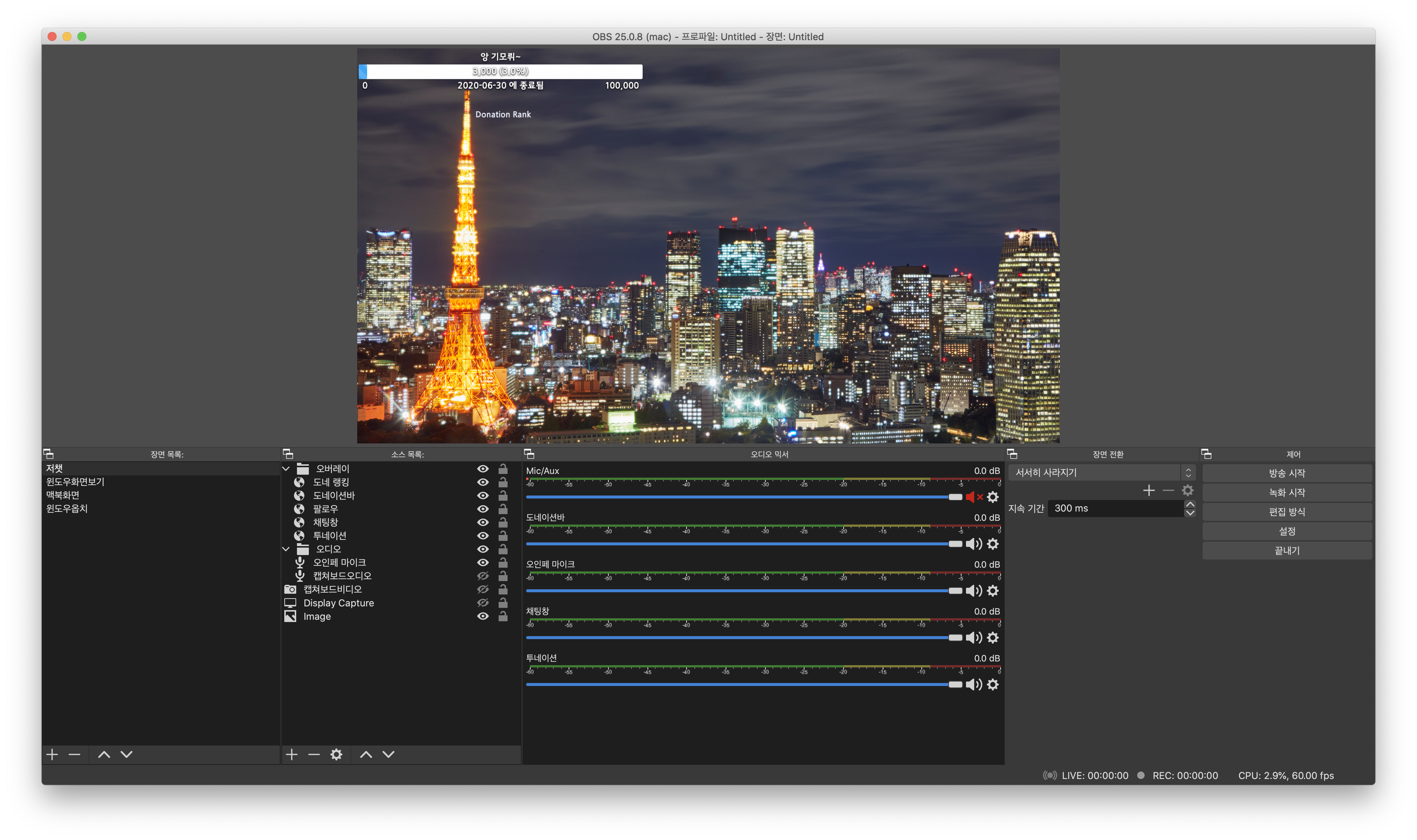Show the 캡쳐보드비디오 source
Image resolution: width=1417 pixels, height=840 pixels.
coord(483,589)
